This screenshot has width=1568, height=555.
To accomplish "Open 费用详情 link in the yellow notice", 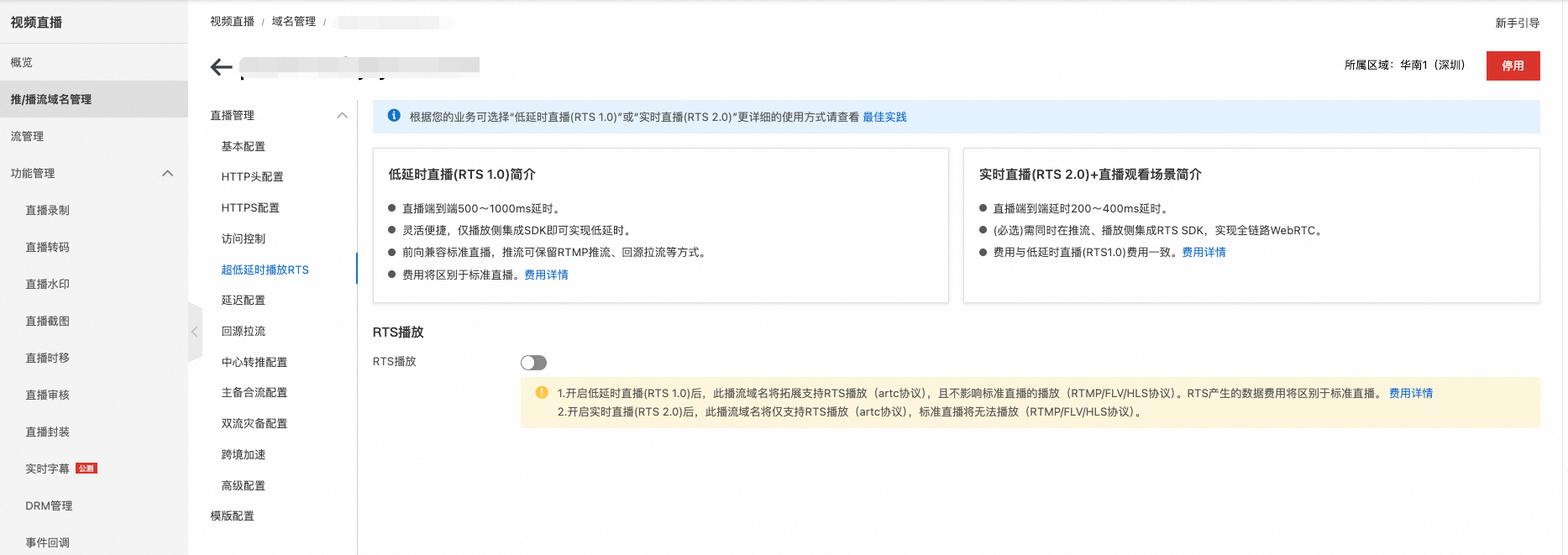I will coord(1411,393).
